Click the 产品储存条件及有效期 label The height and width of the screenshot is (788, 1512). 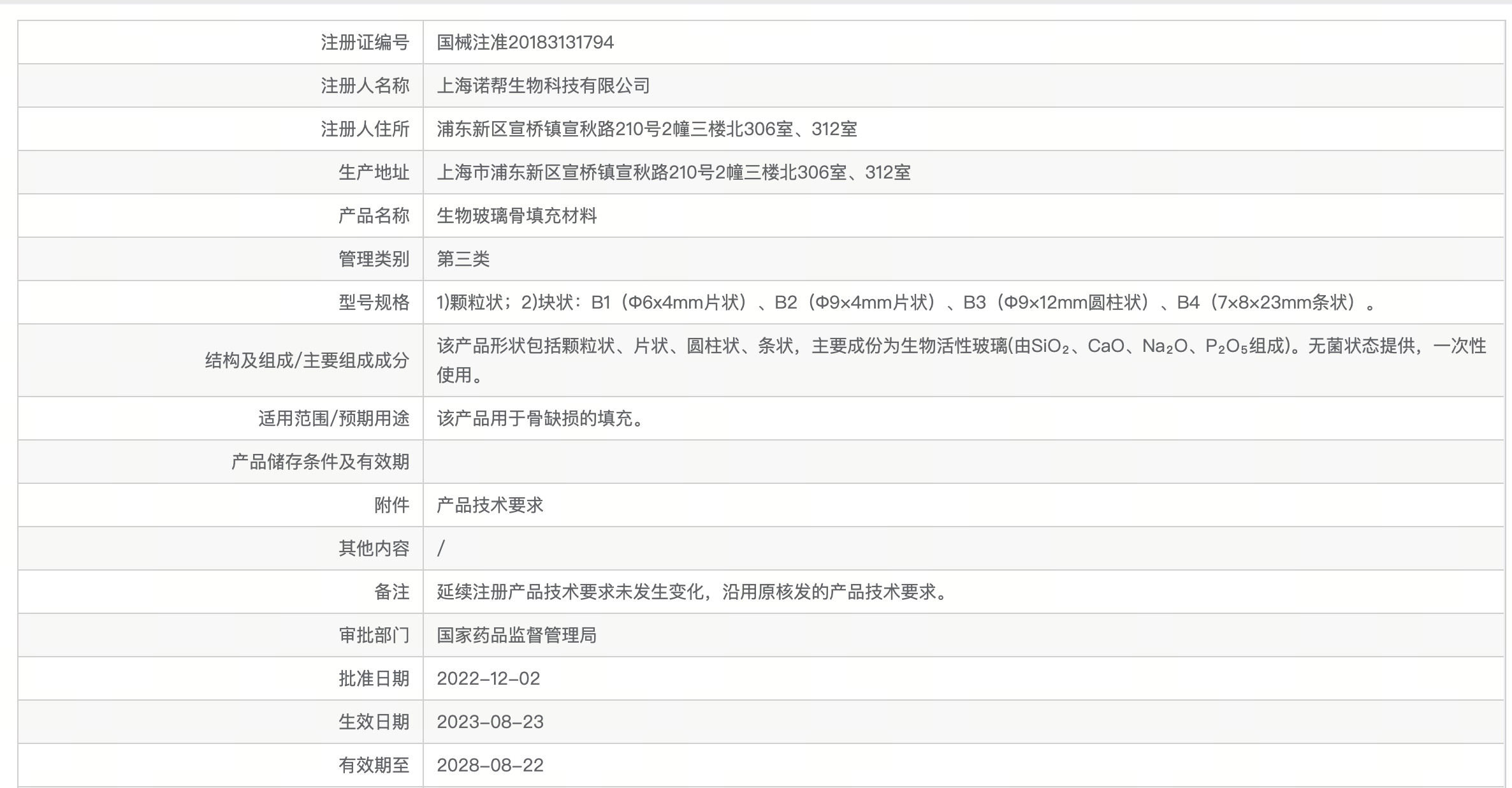pyautogui.click(x=320, y=462)
